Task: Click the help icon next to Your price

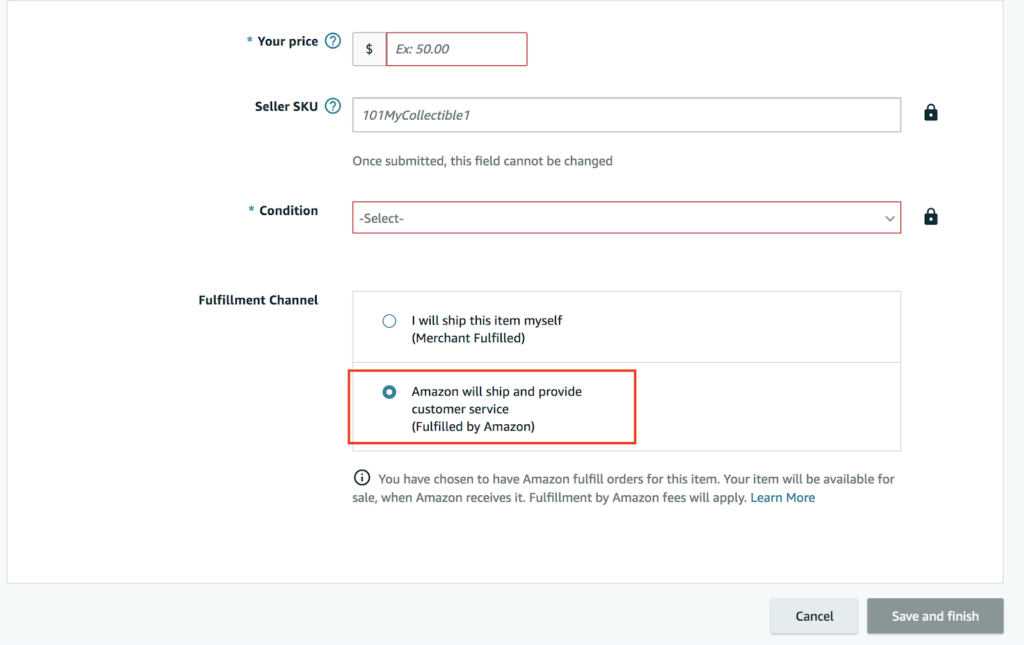Action: click(x=333, y=42)
